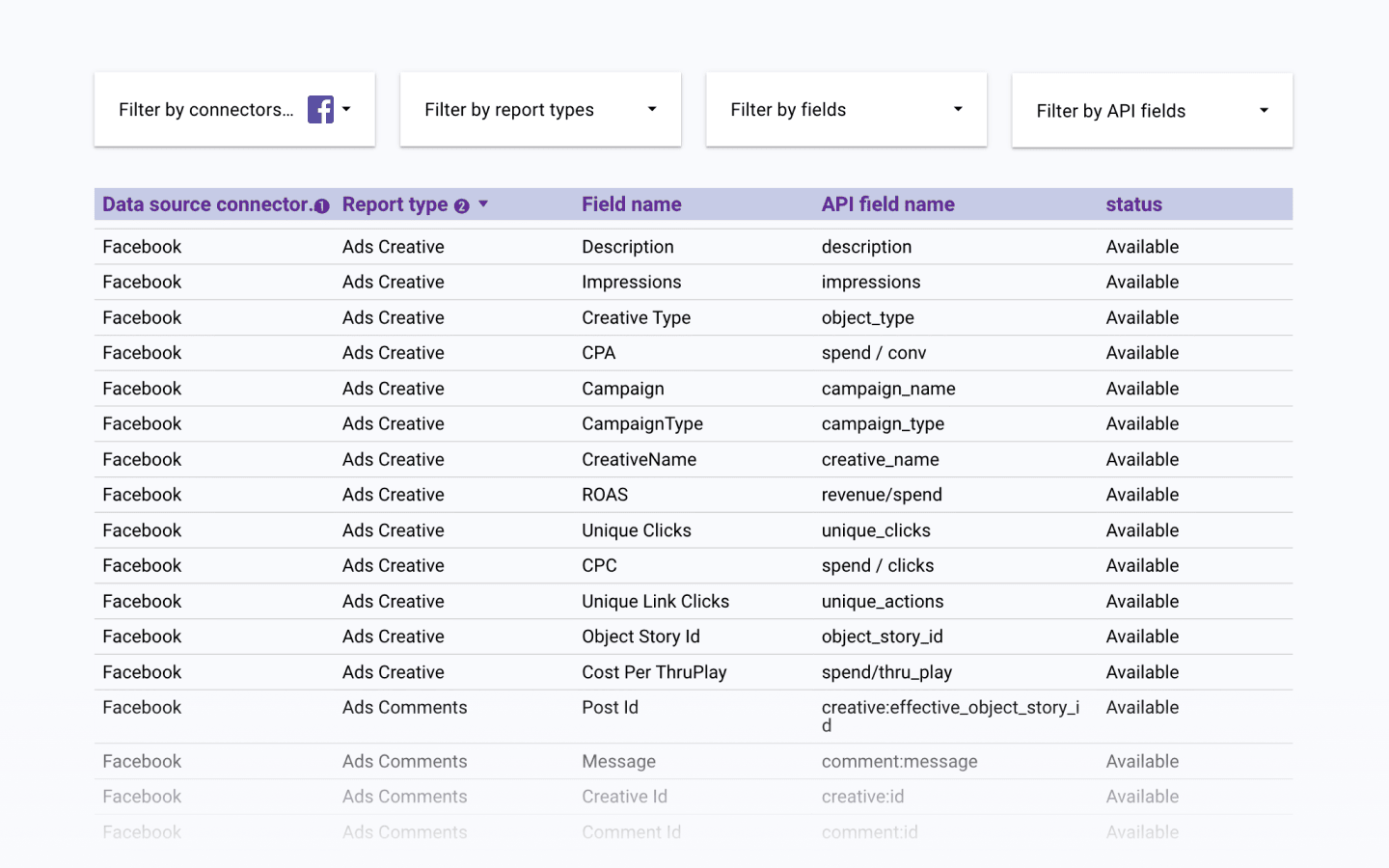Sort table by the Field name column header
Screen dimensions: 1389x868
631,203
